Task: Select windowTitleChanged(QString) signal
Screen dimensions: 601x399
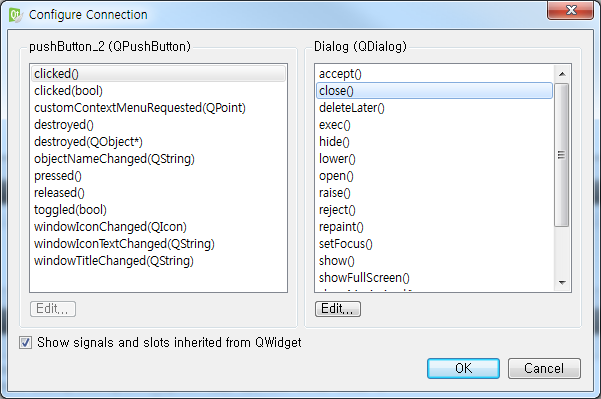Action: click(114, 261)
